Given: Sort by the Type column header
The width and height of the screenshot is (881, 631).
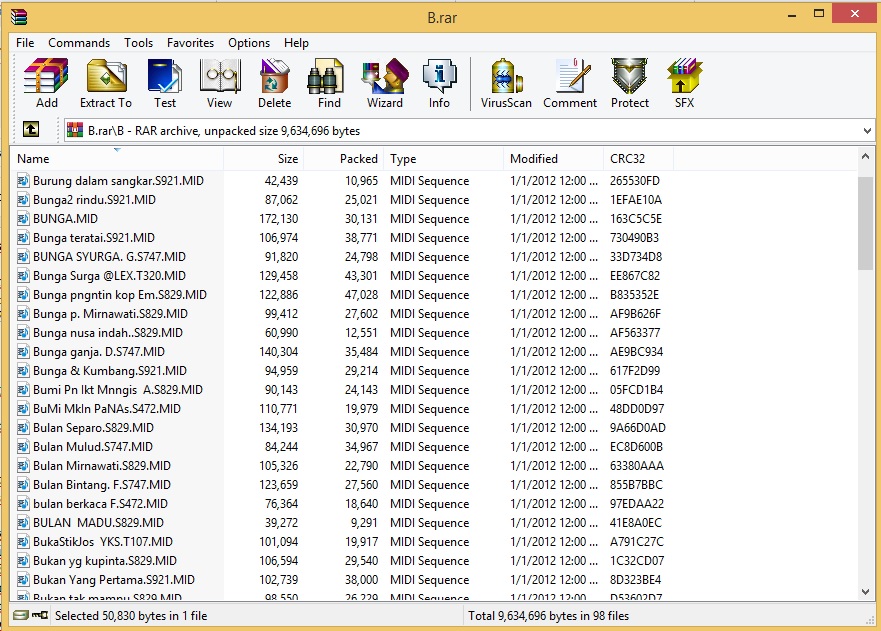Looking at the screenshot, I should click(x=443, y=158).
